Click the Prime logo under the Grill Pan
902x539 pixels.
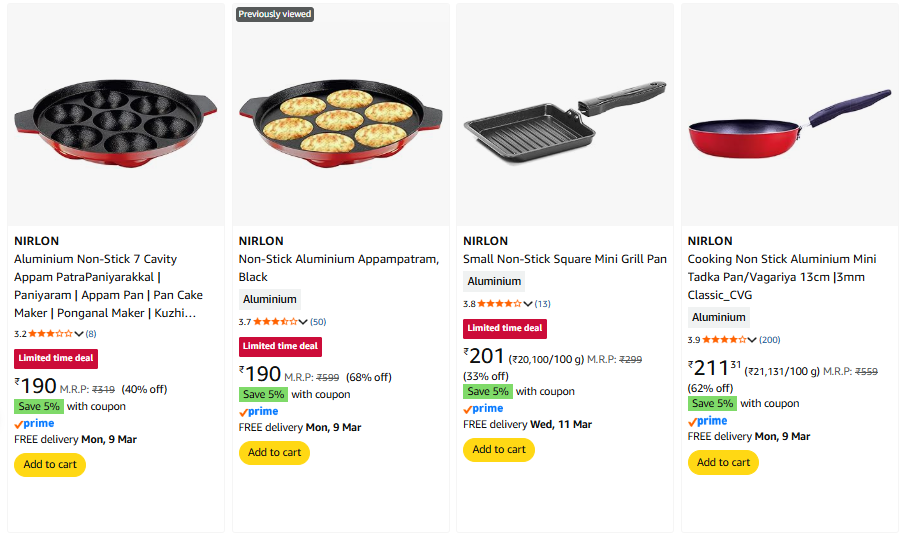[x=484, y=409]
